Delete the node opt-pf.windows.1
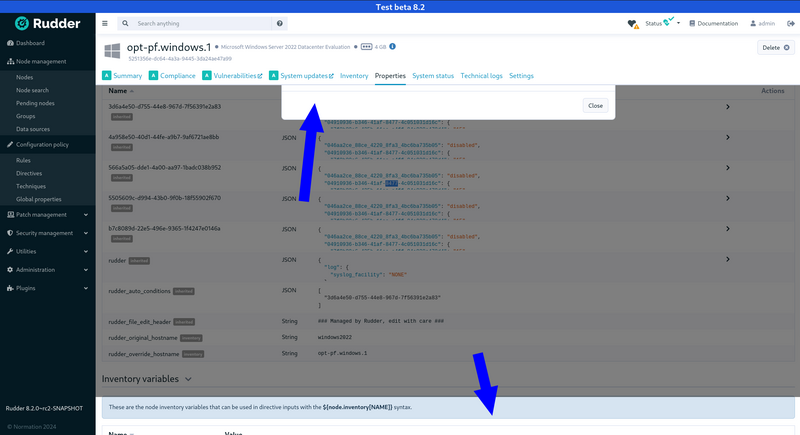Screen dimensions: 800x435 [776, 47]
